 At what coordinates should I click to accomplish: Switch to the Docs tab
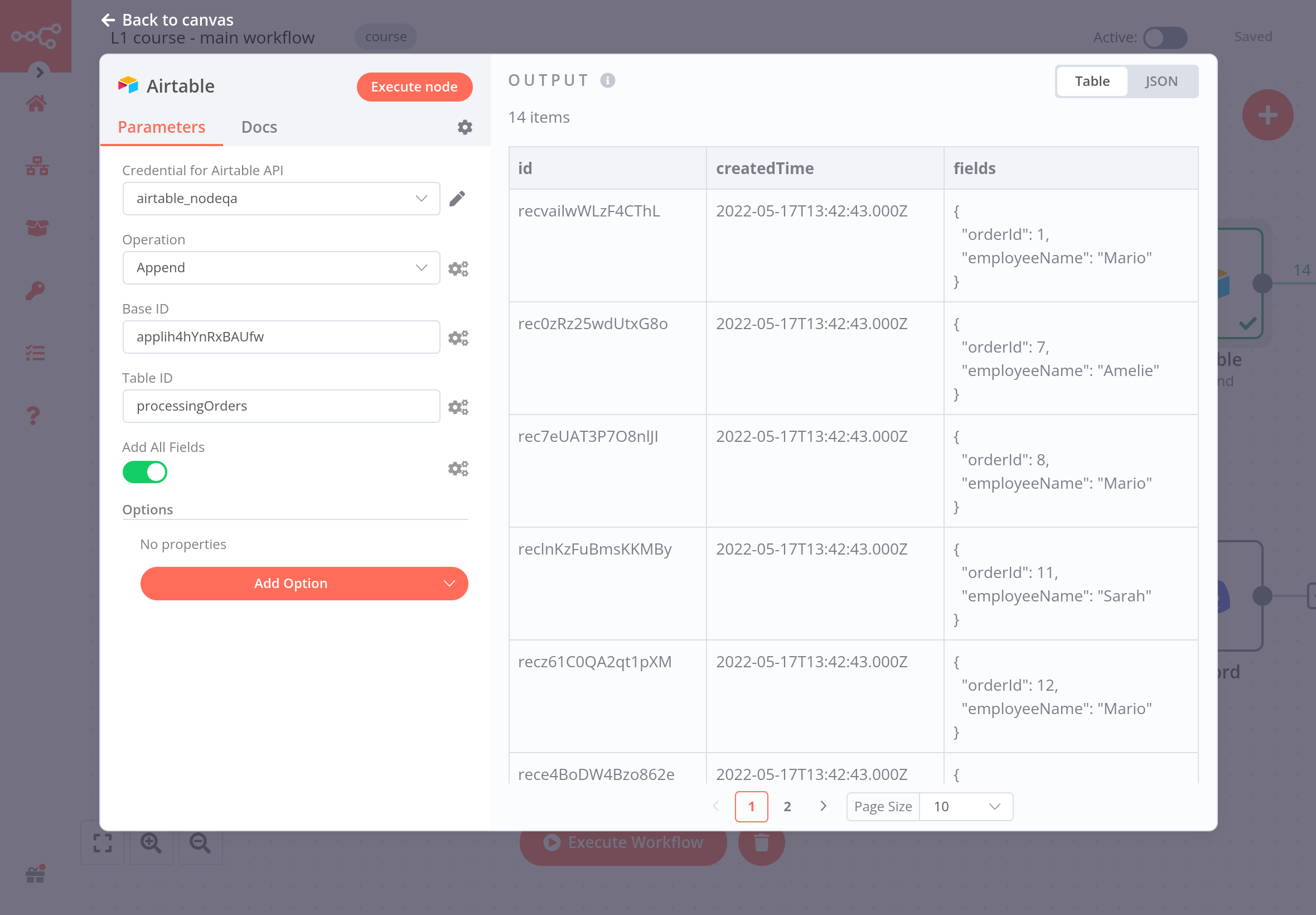click(259, 127)
